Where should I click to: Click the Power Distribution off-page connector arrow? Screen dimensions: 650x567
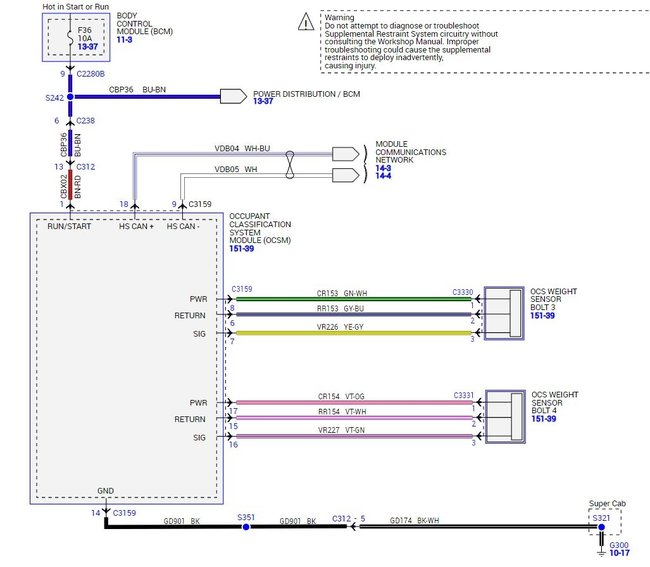pyautogui.click(x=233, y=96)
